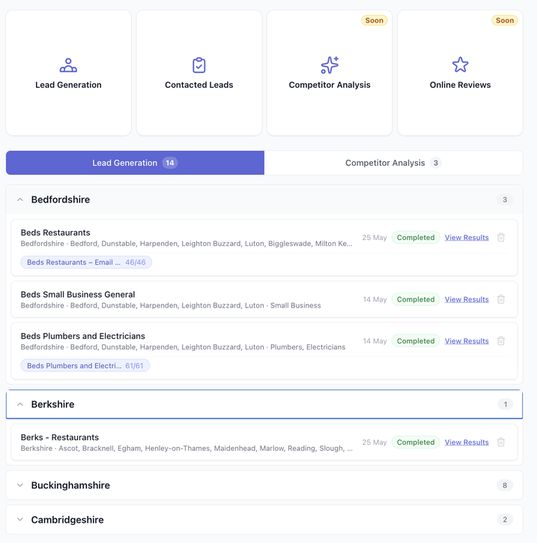The width and height of the screenshot is (537, 543).
Task: Click 14 May date on Beds Plumbers and Electricians
Action: (375, 341)
